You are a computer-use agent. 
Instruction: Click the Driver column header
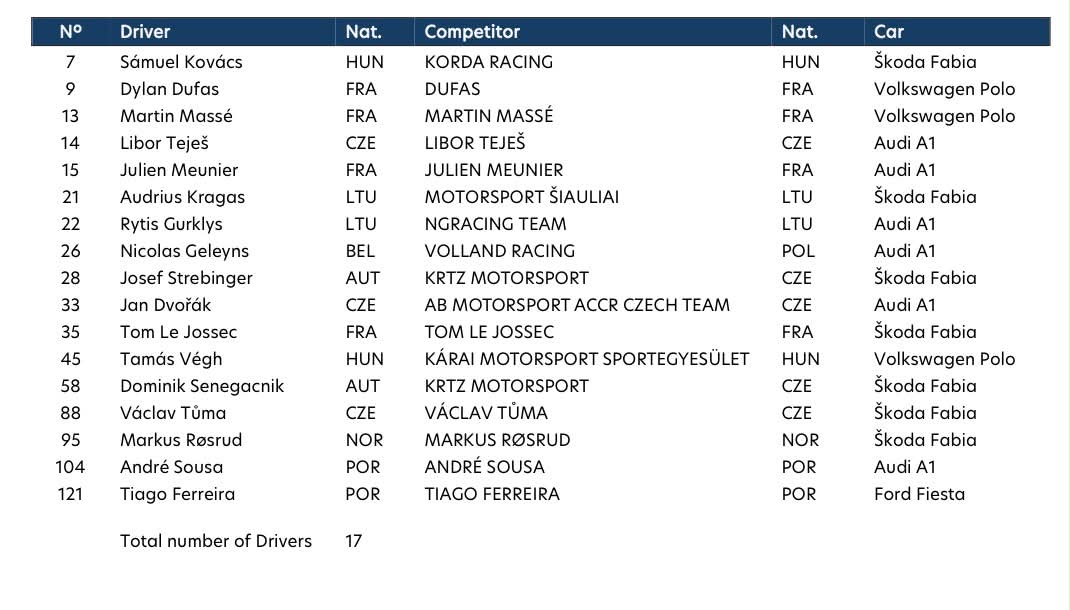(145, 32)
